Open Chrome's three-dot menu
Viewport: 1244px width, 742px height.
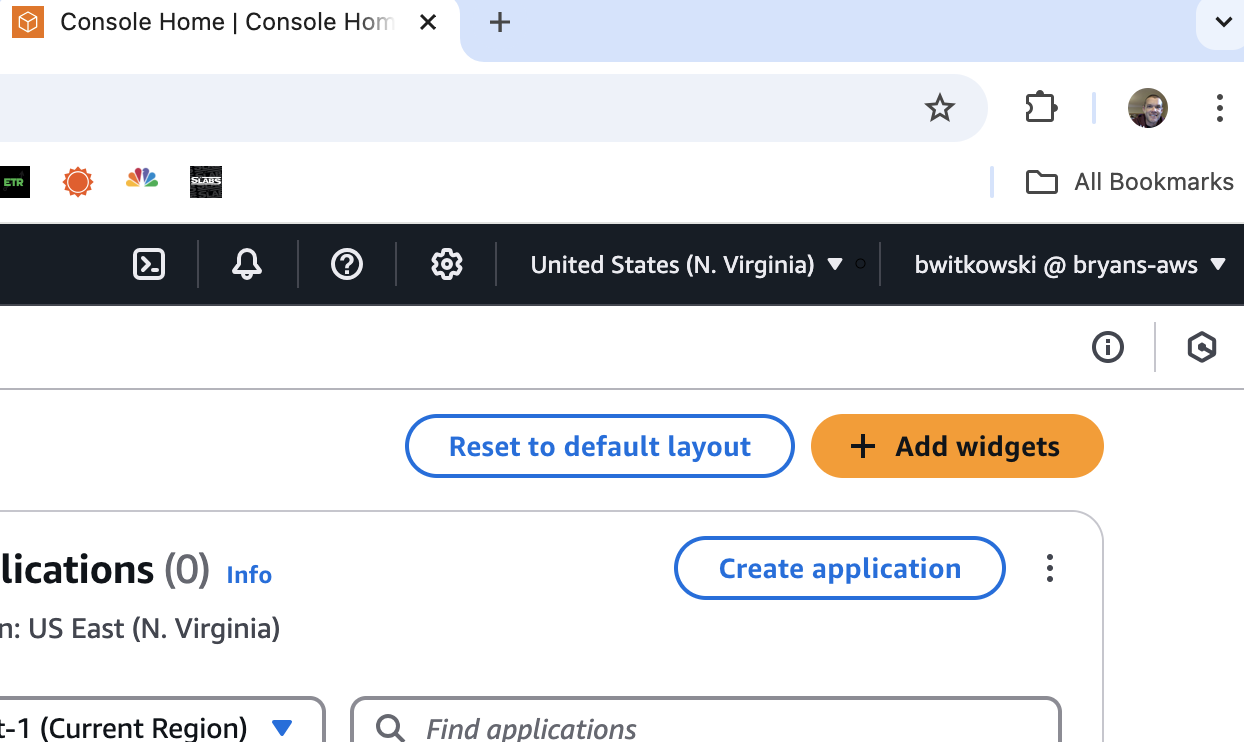[1219, 108]
